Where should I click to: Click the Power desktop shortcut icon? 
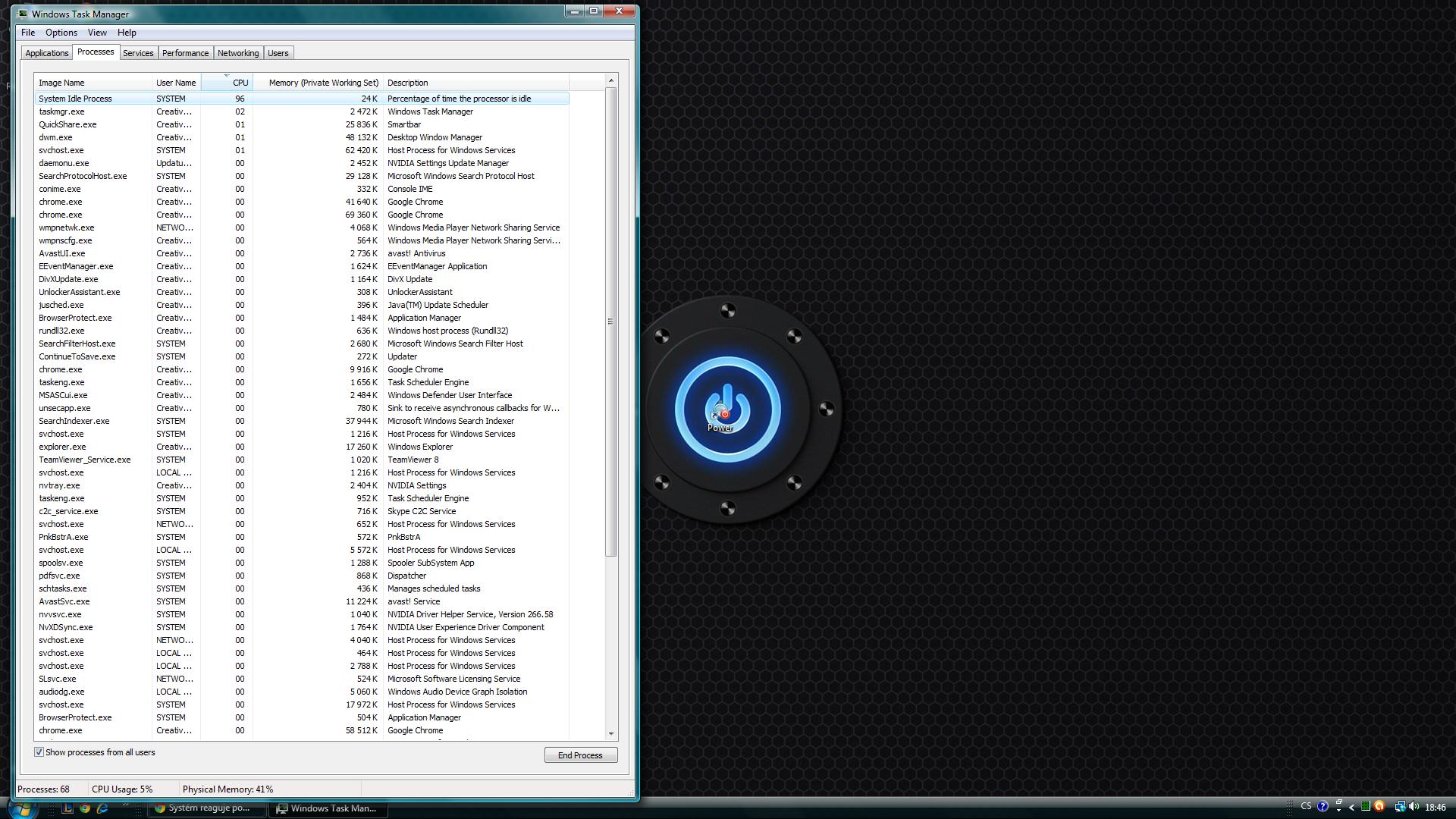[x=720, y=413]
